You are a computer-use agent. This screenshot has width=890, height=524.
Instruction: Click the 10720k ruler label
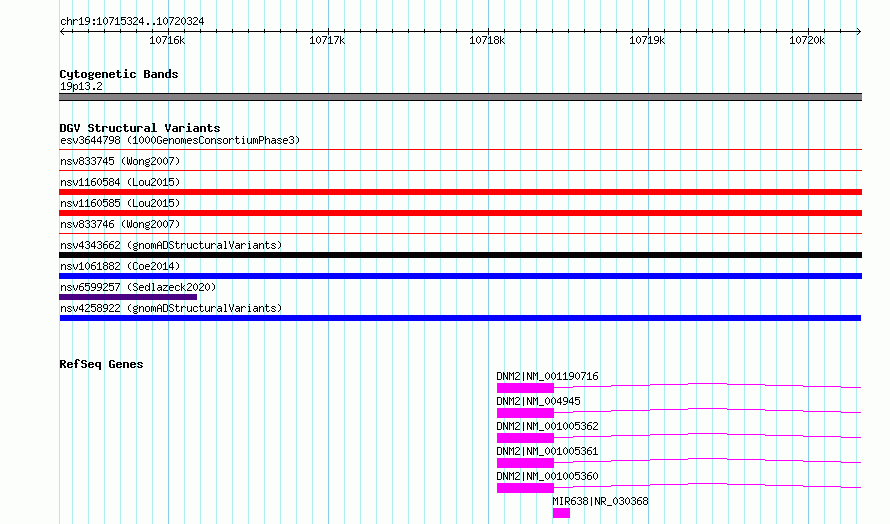(807, 40)
